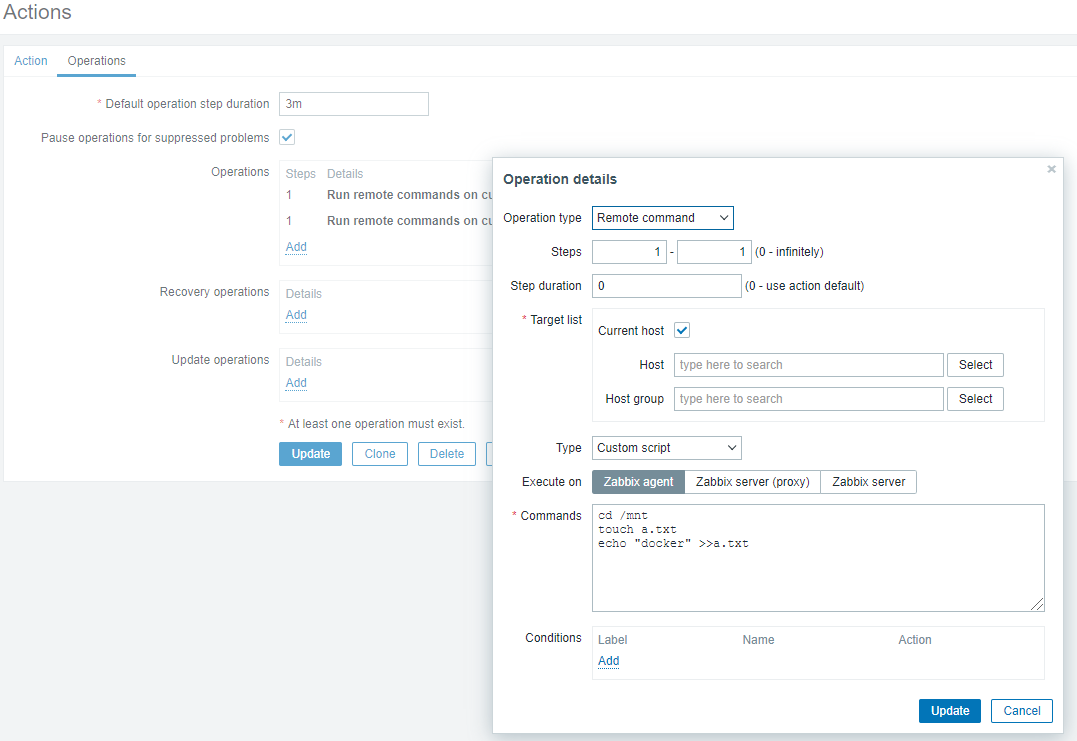Image resolution: width=1077 pixels, height=741 pixels.
Task: Switch to the Action tab
Action: pos(30,61)
